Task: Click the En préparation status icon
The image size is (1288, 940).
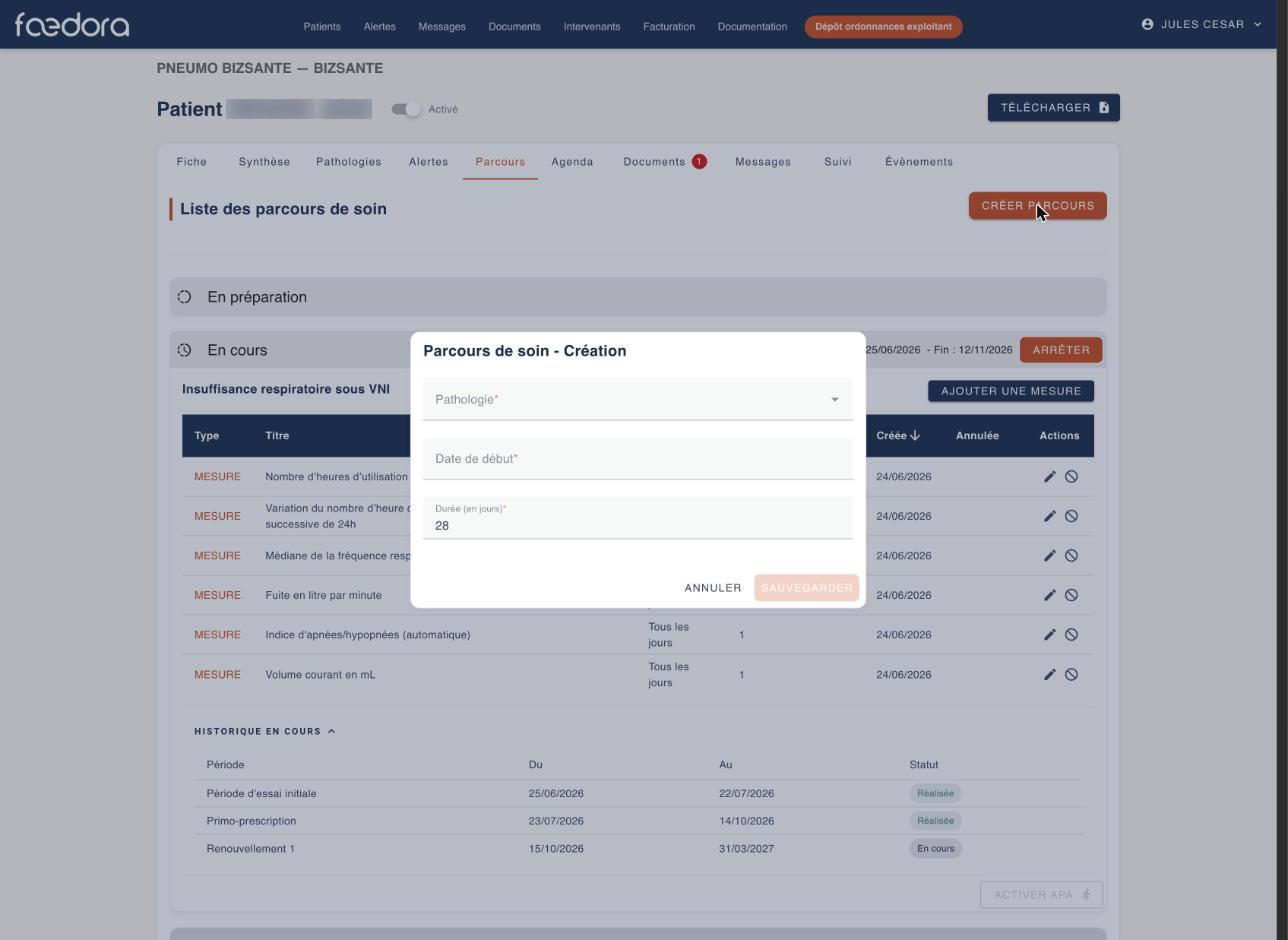Action: (x=184, y=297)
